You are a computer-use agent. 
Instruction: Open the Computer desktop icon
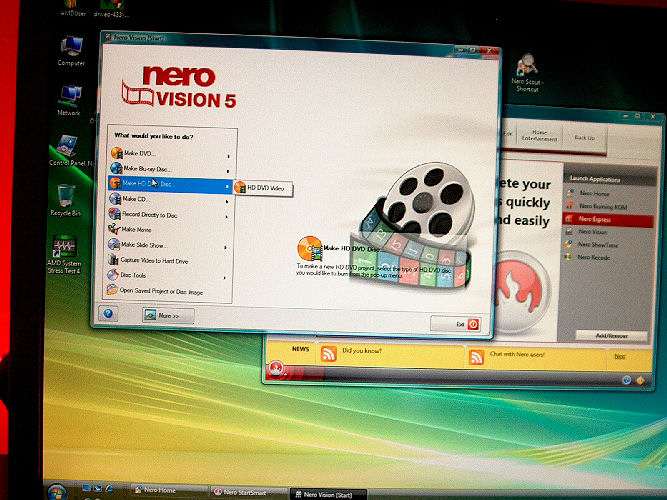(71, 51)
